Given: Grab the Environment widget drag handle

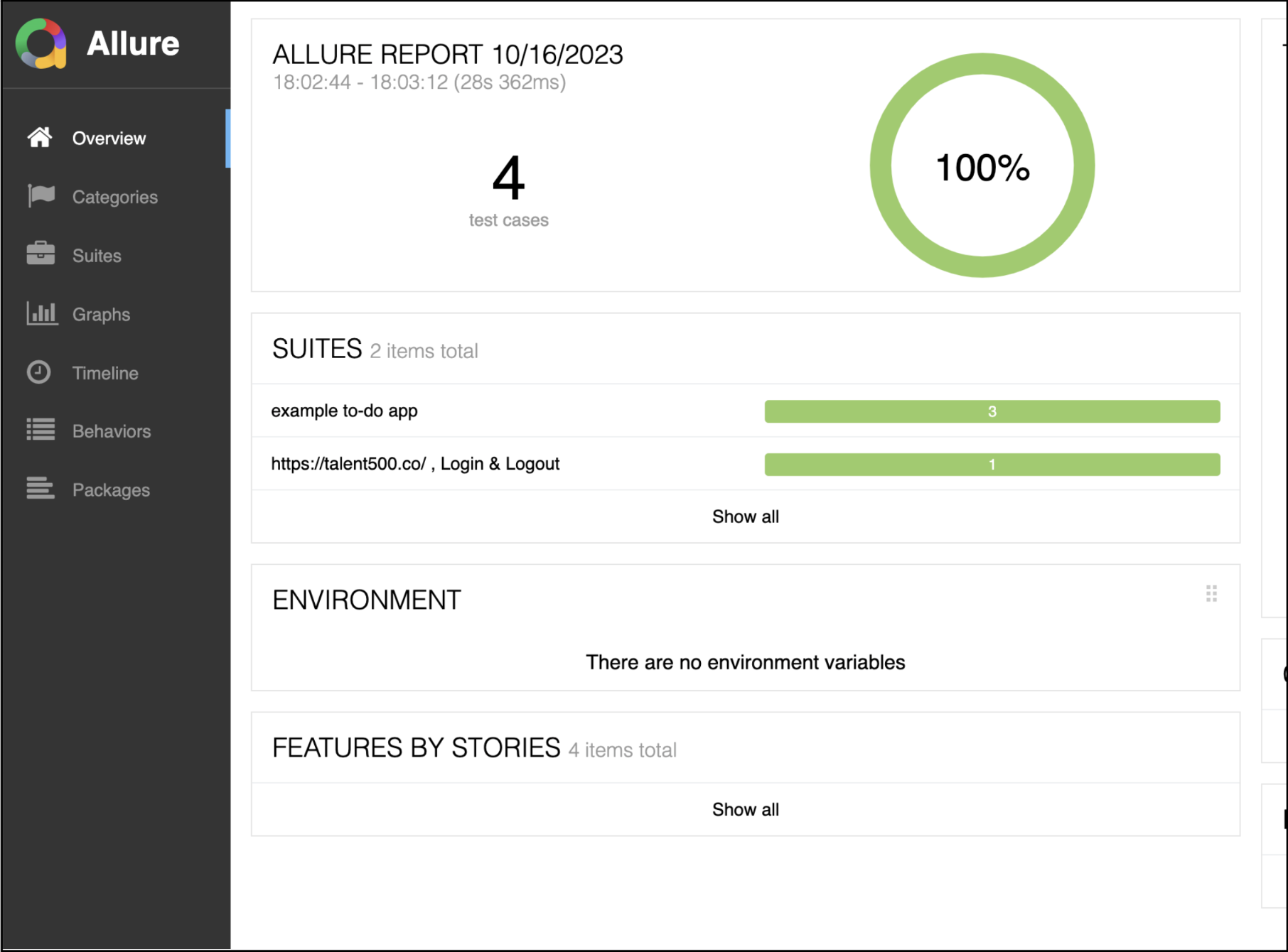Looking at the screenshot, I should coord(1211,594).
